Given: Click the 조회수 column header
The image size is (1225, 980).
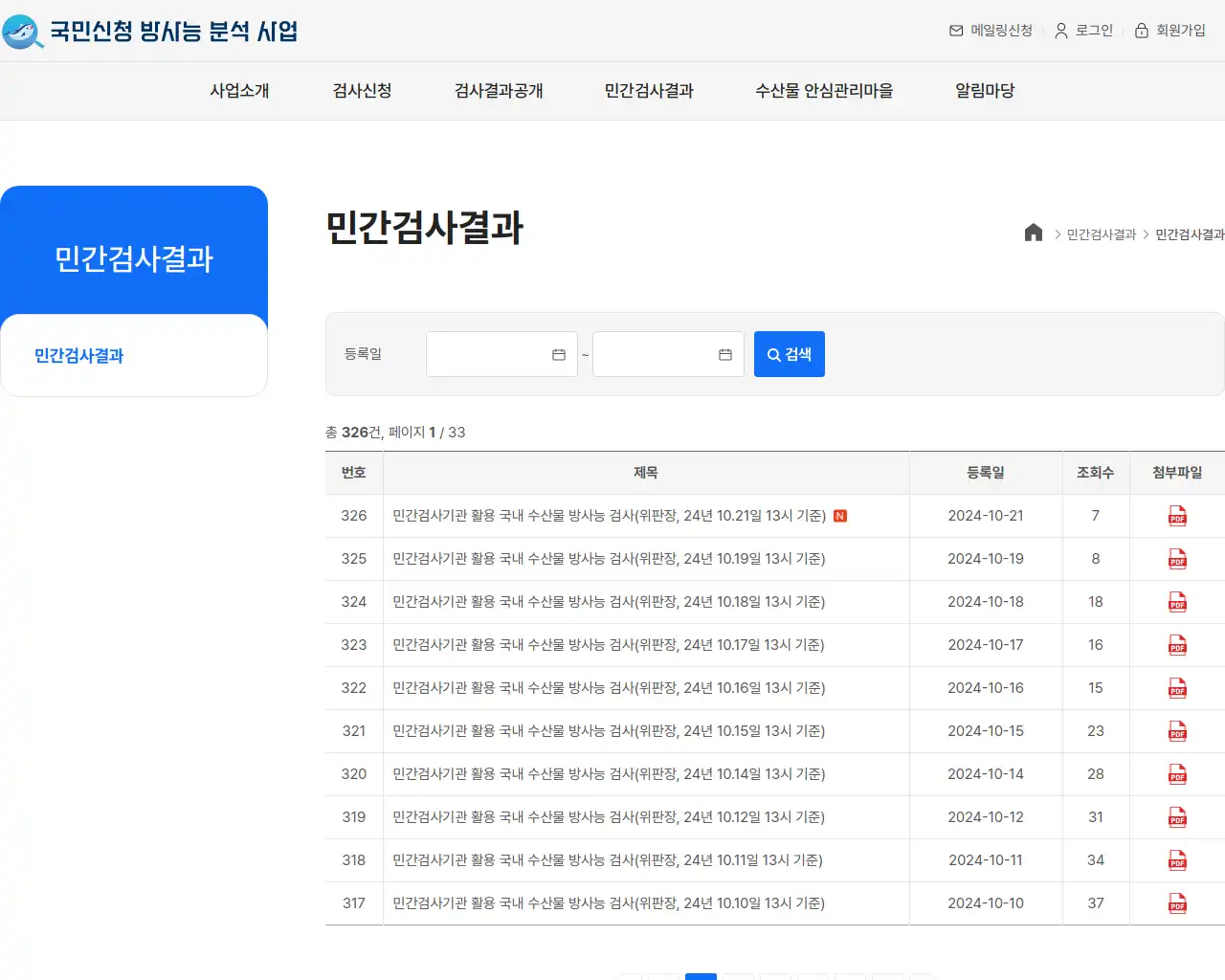Looking at the screenshot, I should pyautogui.click(x=1096, y=473).
